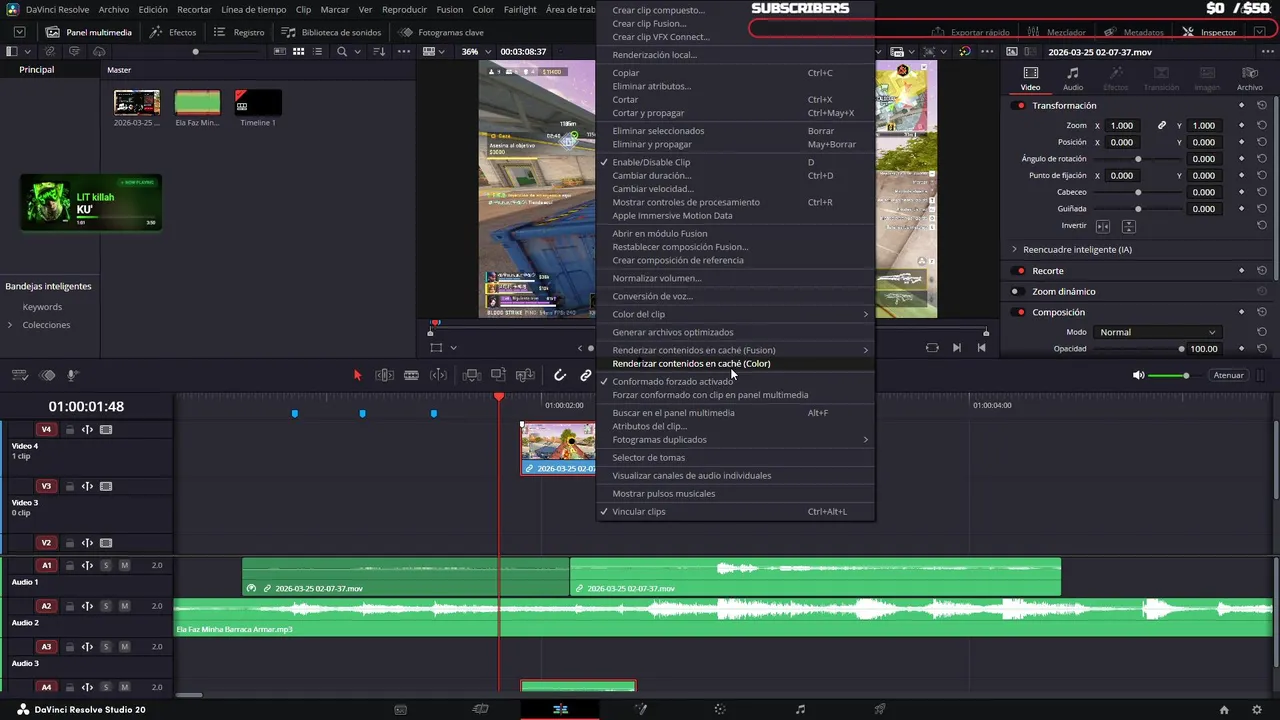This screenshot has height=720, width=1280.
Task: Add keyframe for Posición
Action: [1242, 142]
